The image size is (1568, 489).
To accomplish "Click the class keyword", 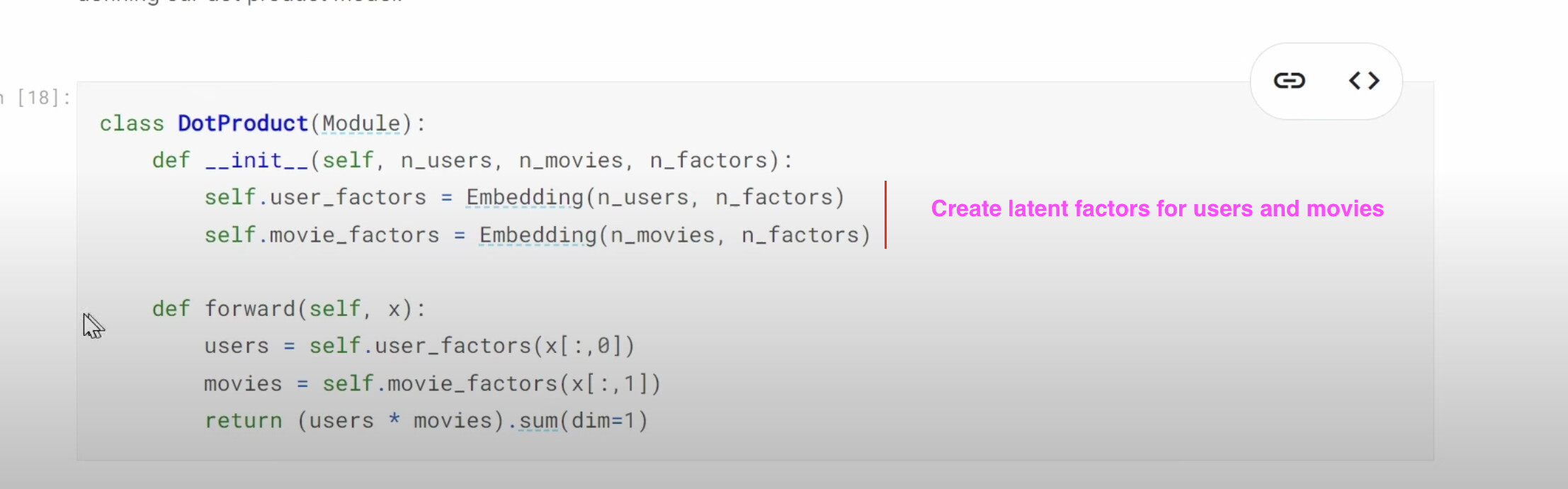I will pos(132,123).
